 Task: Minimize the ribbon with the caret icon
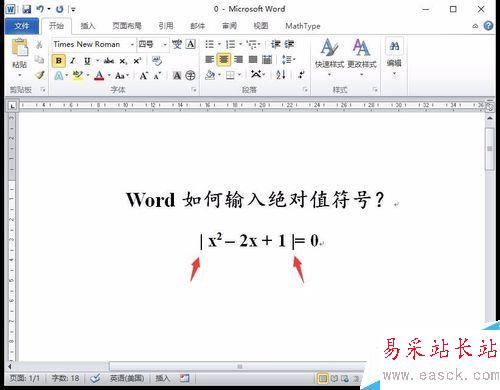pyautogui.click(x=475, y=26)
